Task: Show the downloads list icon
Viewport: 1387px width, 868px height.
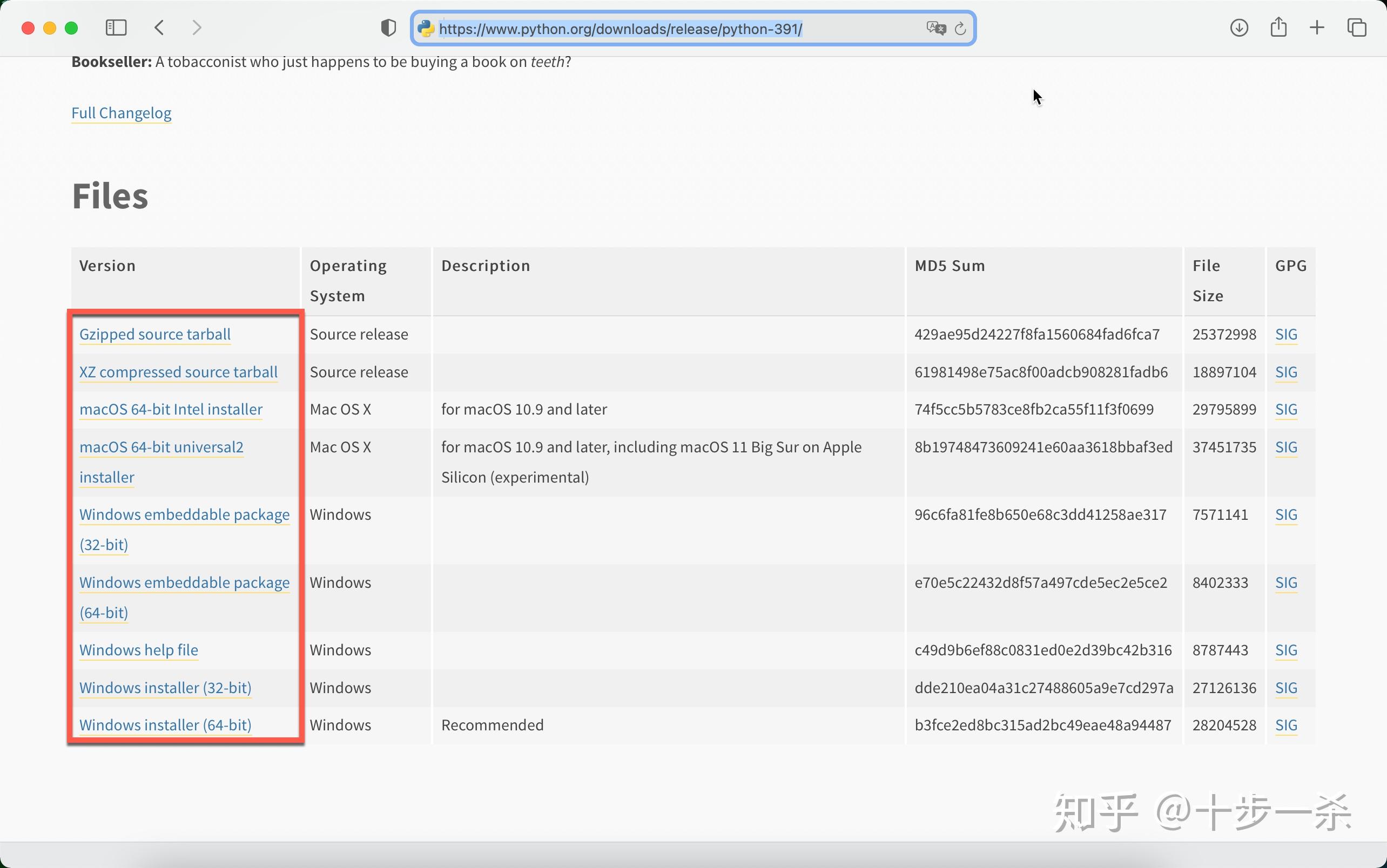Action: 1239,28
